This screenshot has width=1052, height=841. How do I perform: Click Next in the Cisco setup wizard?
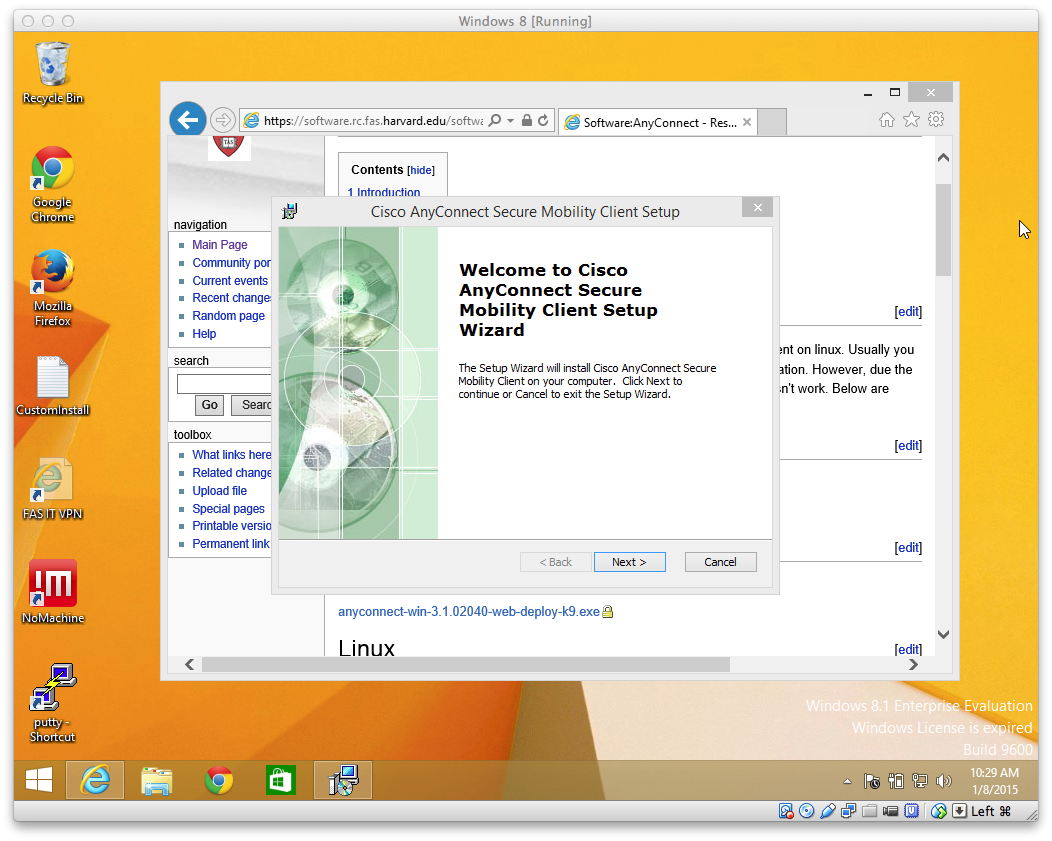pyautogui.click(x=629, y=562)
